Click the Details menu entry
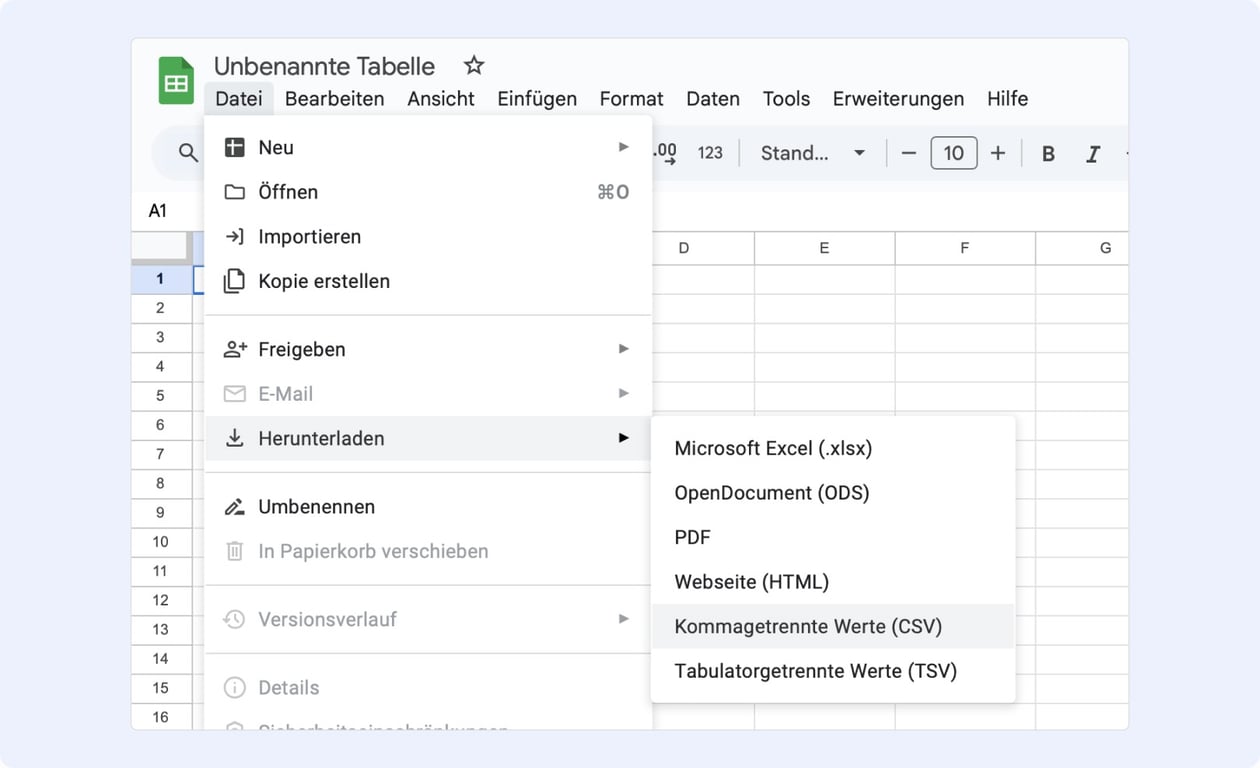 428,688
